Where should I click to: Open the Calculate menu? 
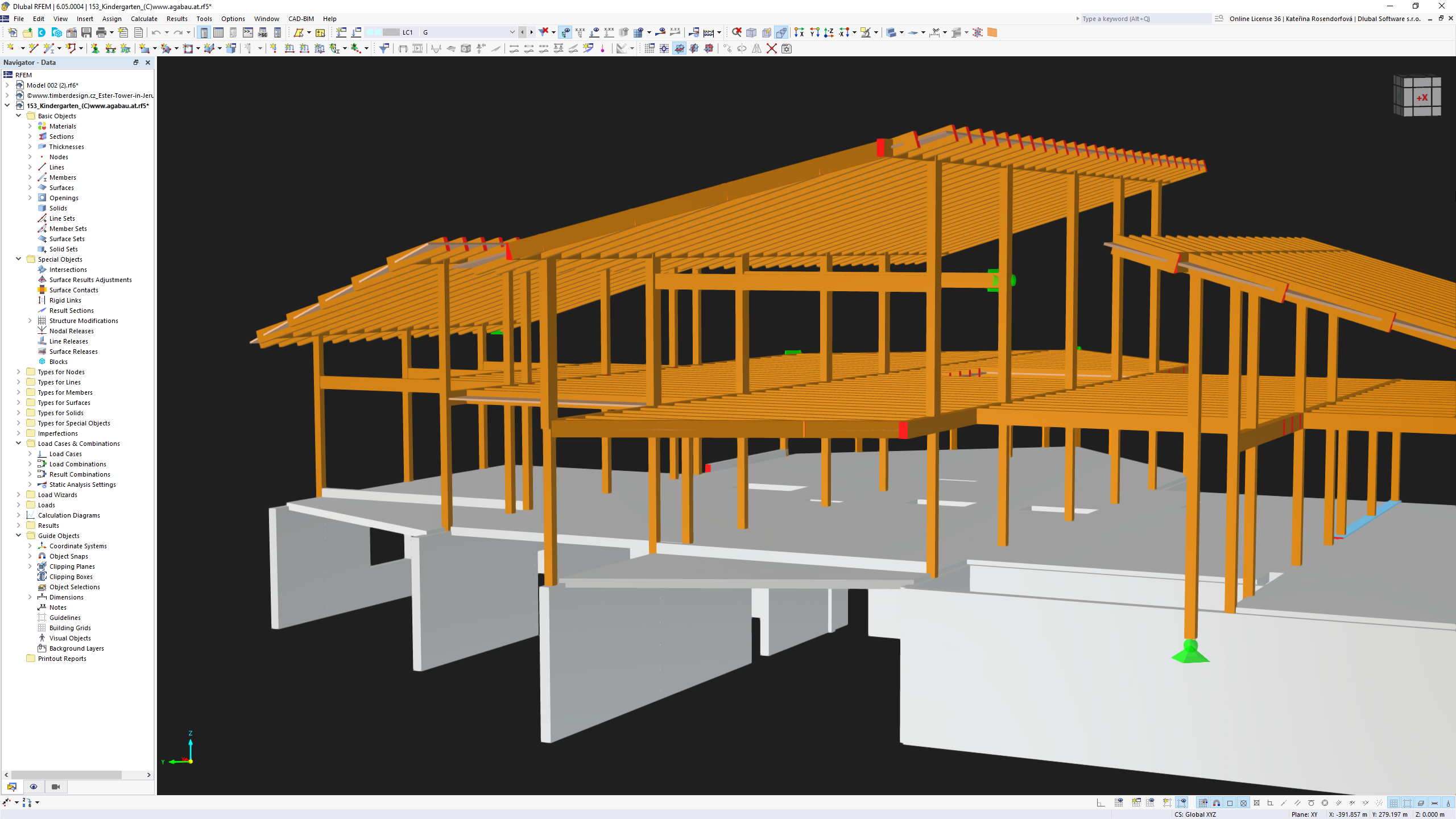pos(143,18)
